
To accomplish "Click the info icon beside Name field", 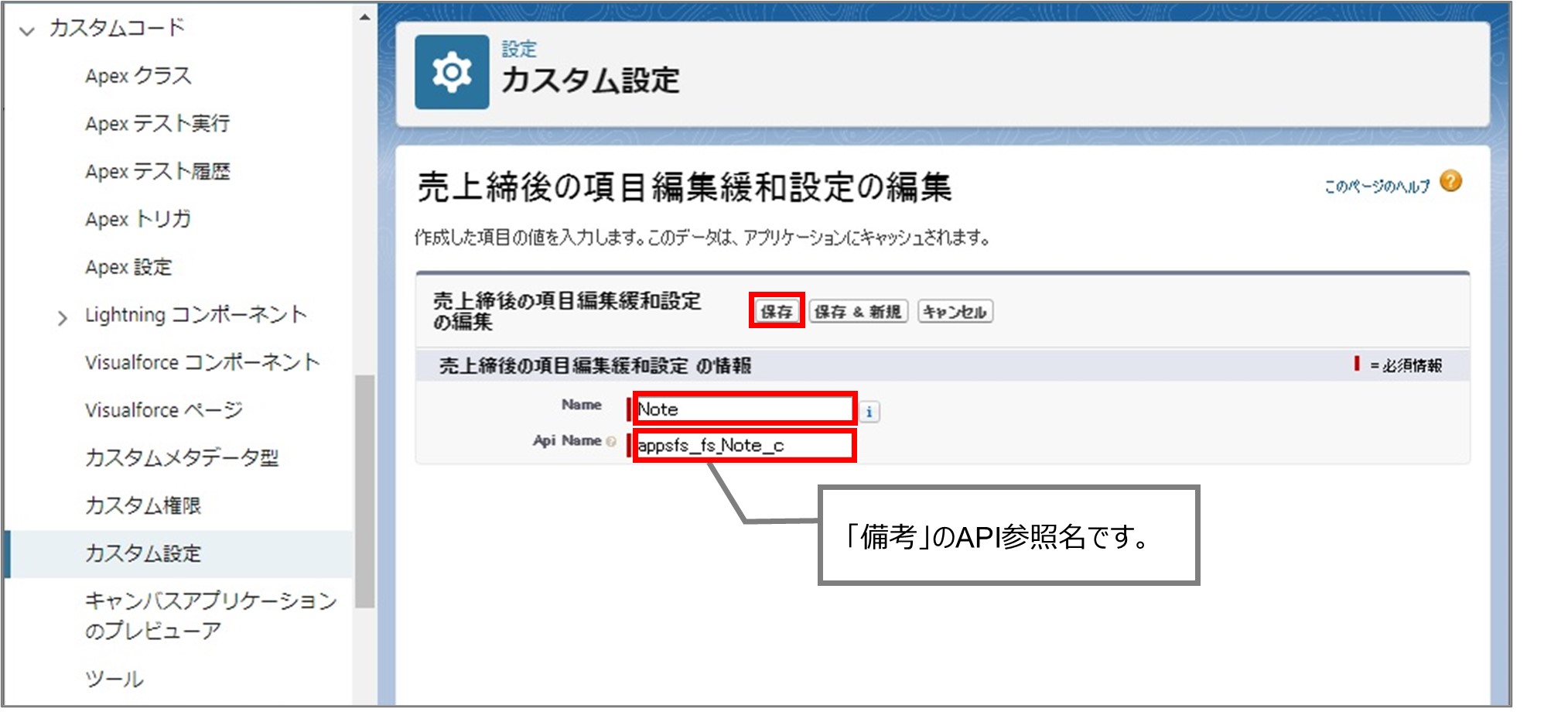I will point(869,412).
